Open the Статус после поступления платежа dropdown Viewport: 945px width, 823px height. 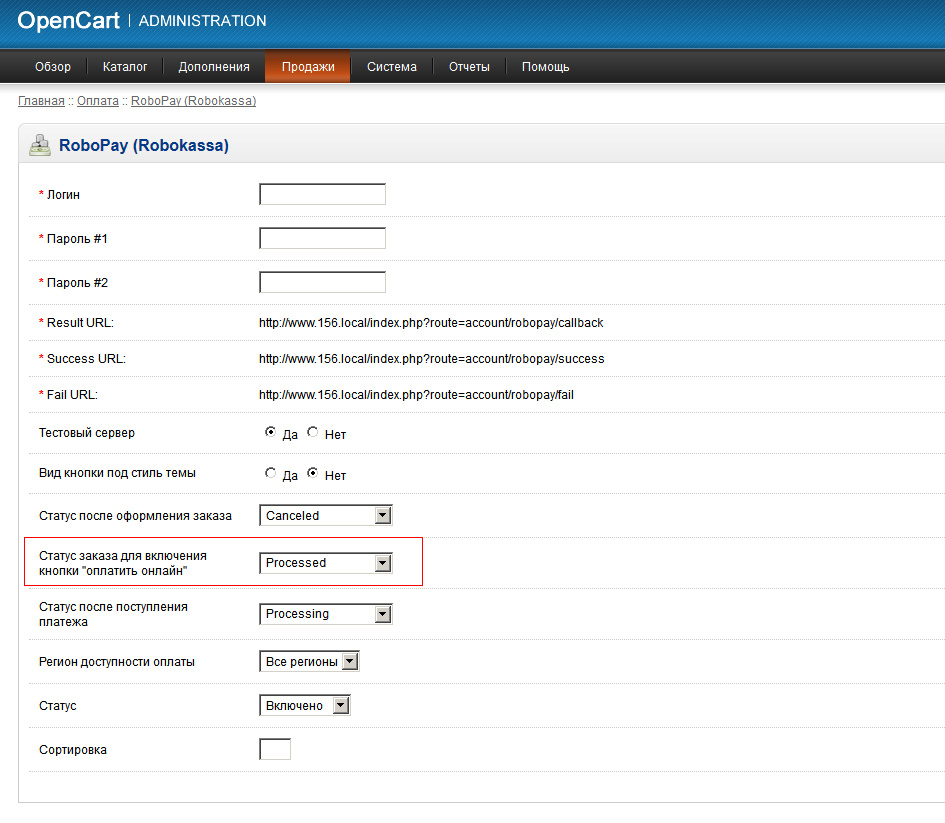(325, 614)
